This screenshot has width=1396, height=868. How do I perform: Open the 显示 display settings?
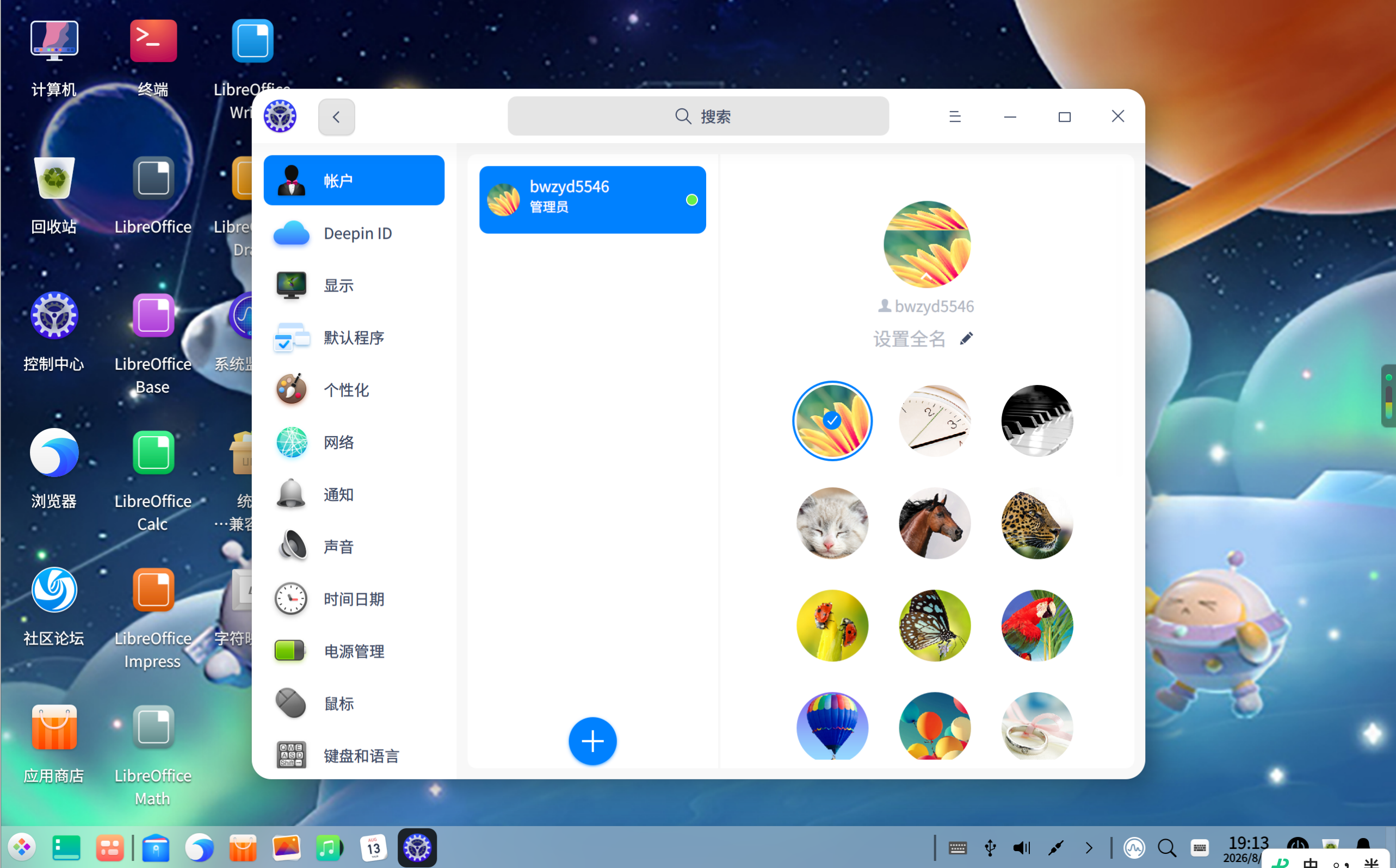pyautogui.click(x=354, y=286)
